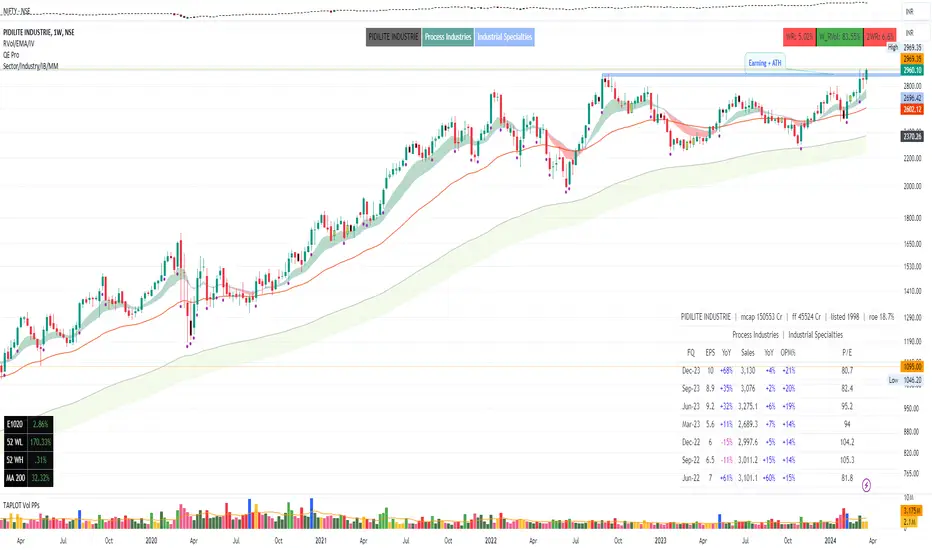
Task: Select the TAPLOT Vol PPs indicator legend
Action: click(21, 505)
